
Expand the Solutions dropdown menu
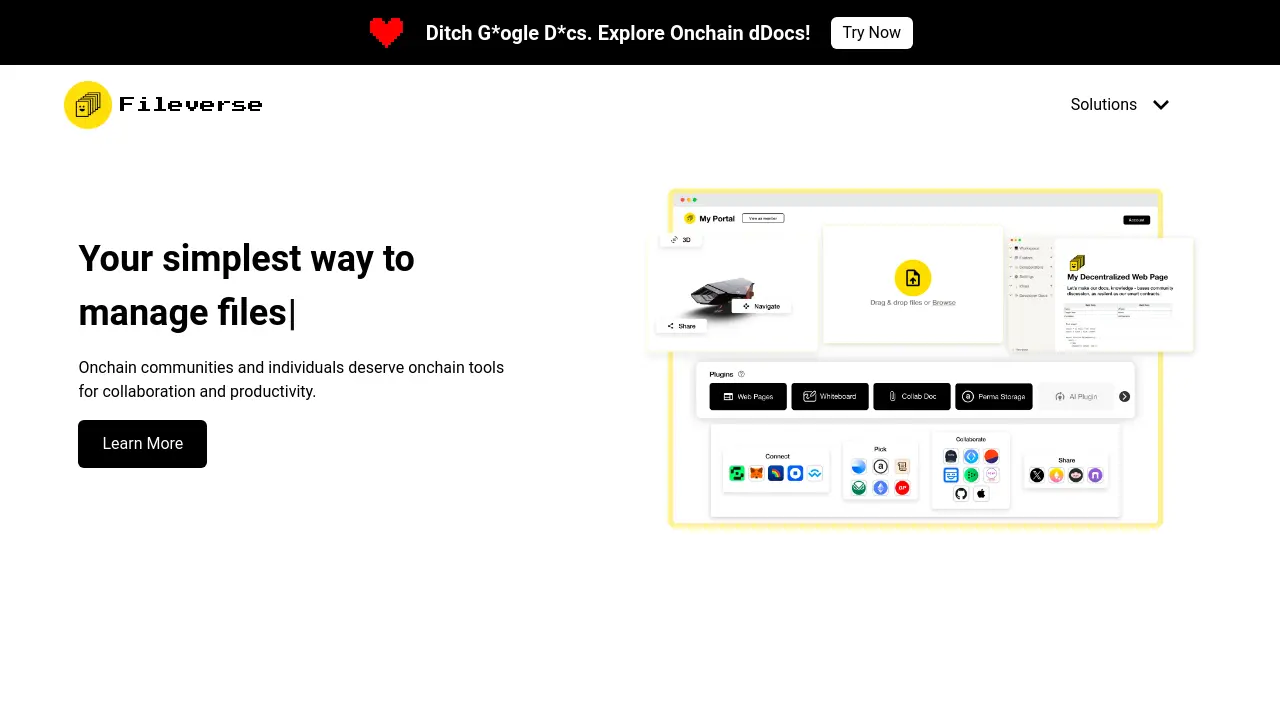tap(1120, 105)
